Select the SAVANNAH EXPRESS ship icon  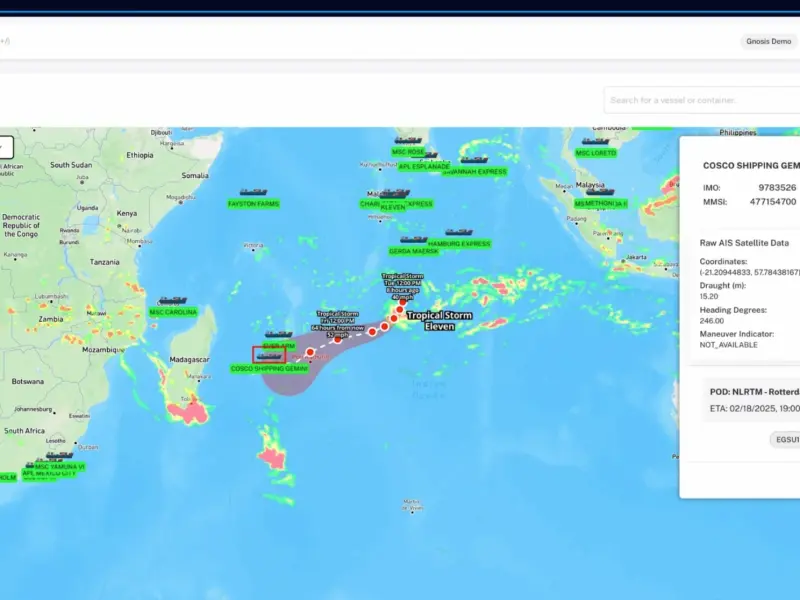474,160
